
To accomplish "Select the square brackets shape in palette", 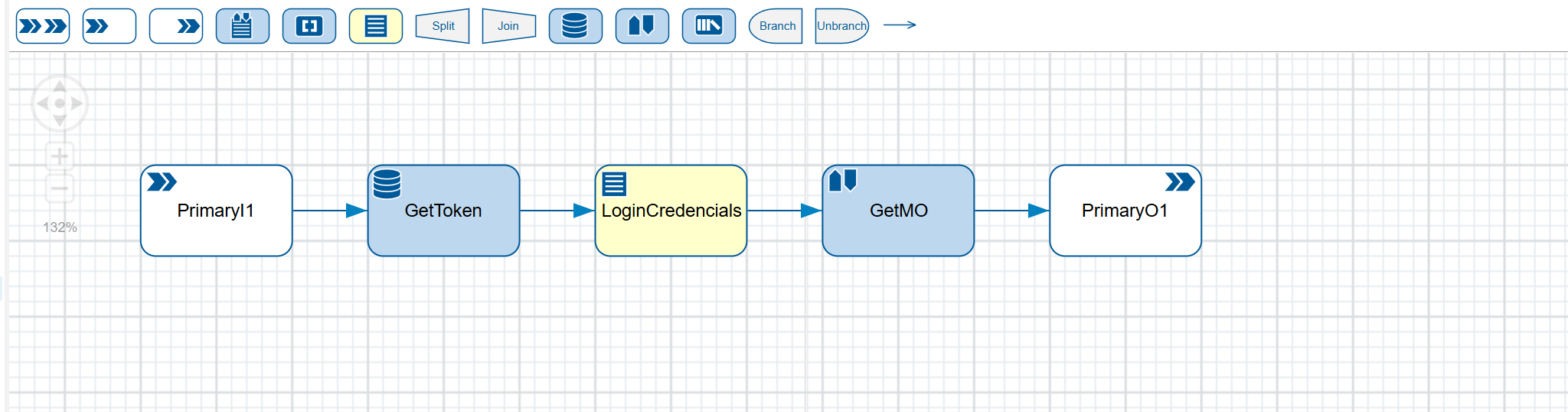I will 309,26.
